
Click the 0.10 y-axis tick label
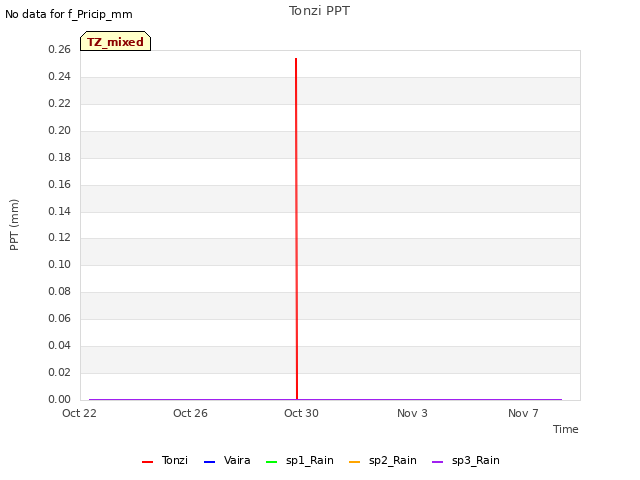pos(59,264)
